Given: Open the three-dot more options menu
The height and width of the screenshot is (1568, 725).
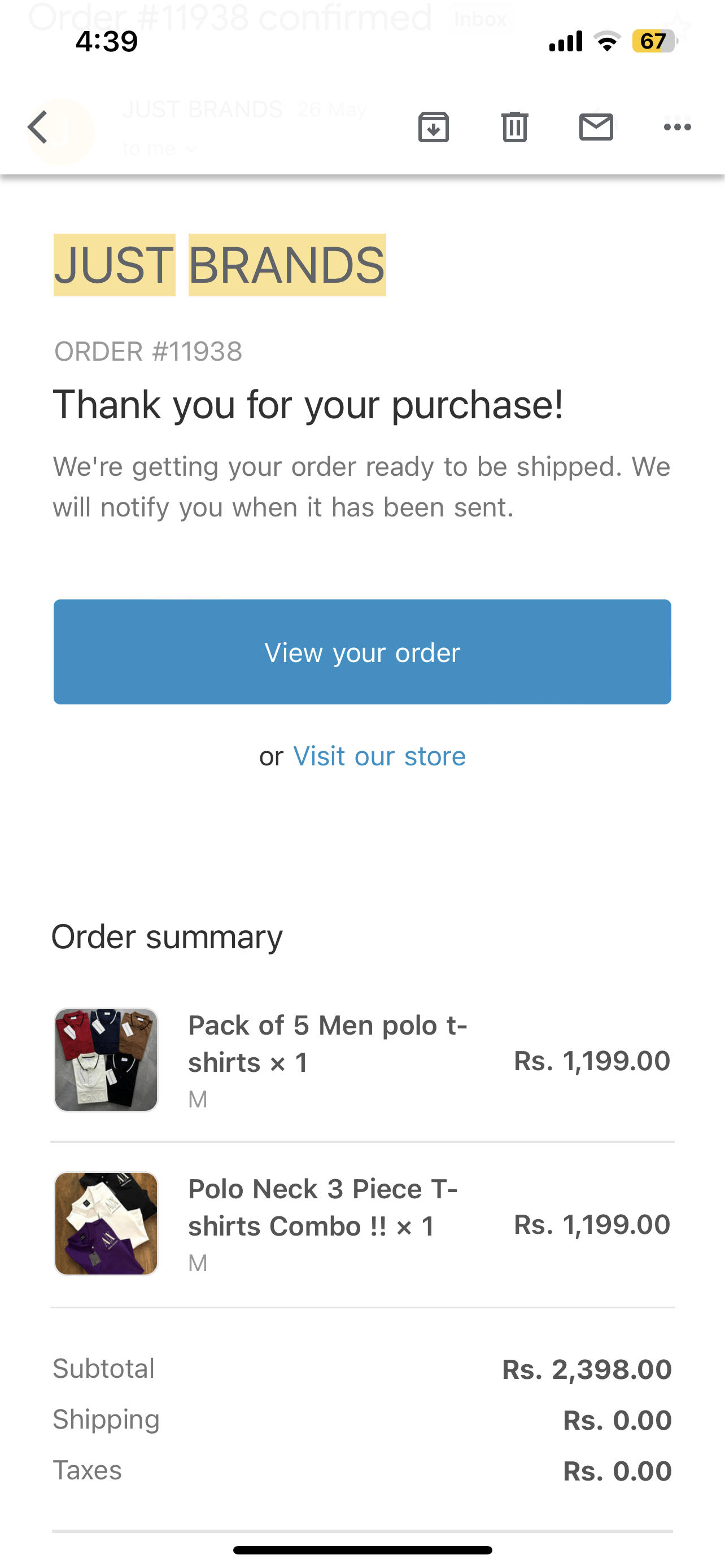Looking at the screenshot, I should pos(677,127).
